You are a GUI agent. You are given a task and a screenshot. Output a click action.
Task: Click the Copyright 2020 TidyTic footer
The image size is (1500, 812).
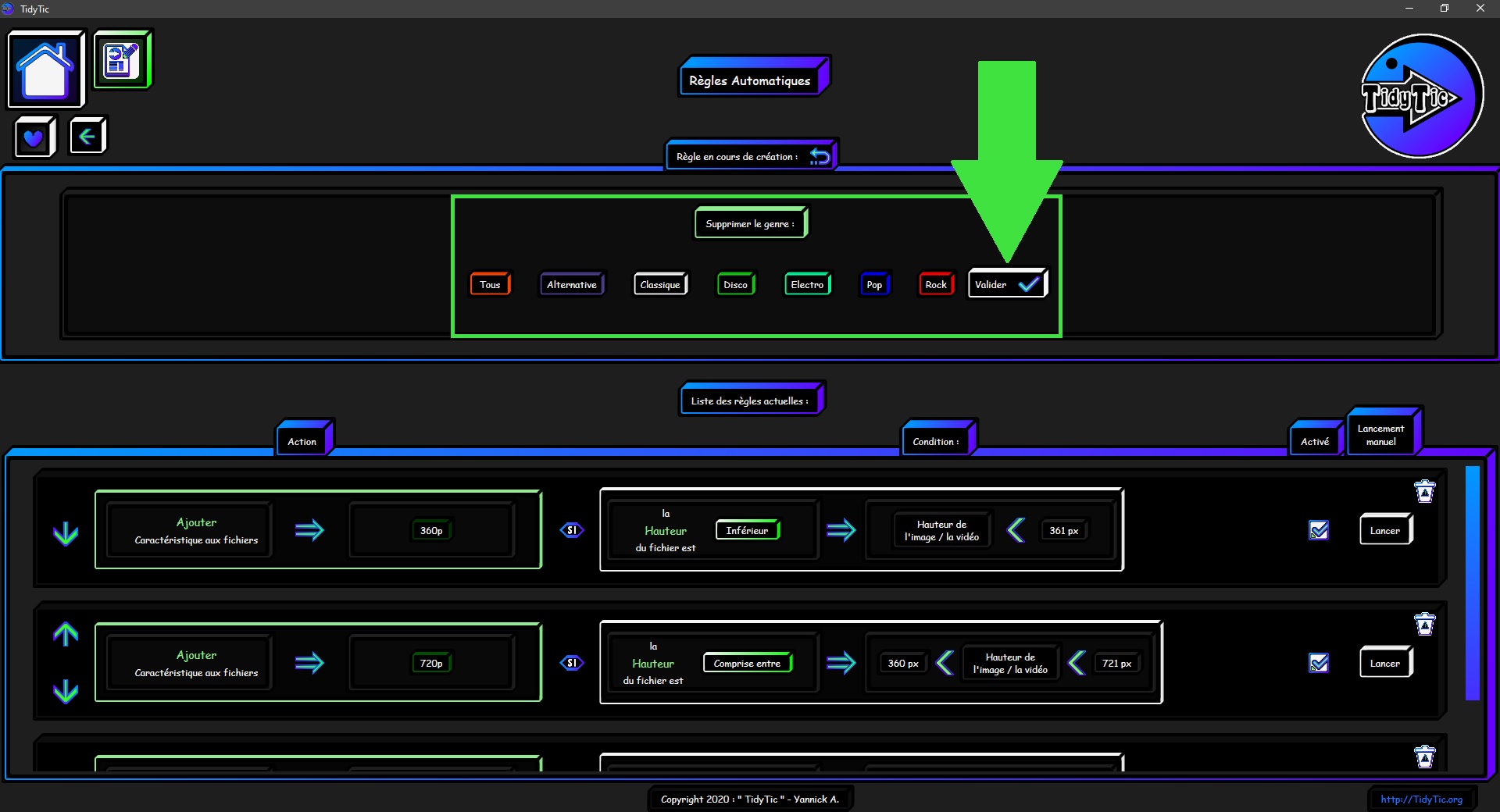click(750, 799)
